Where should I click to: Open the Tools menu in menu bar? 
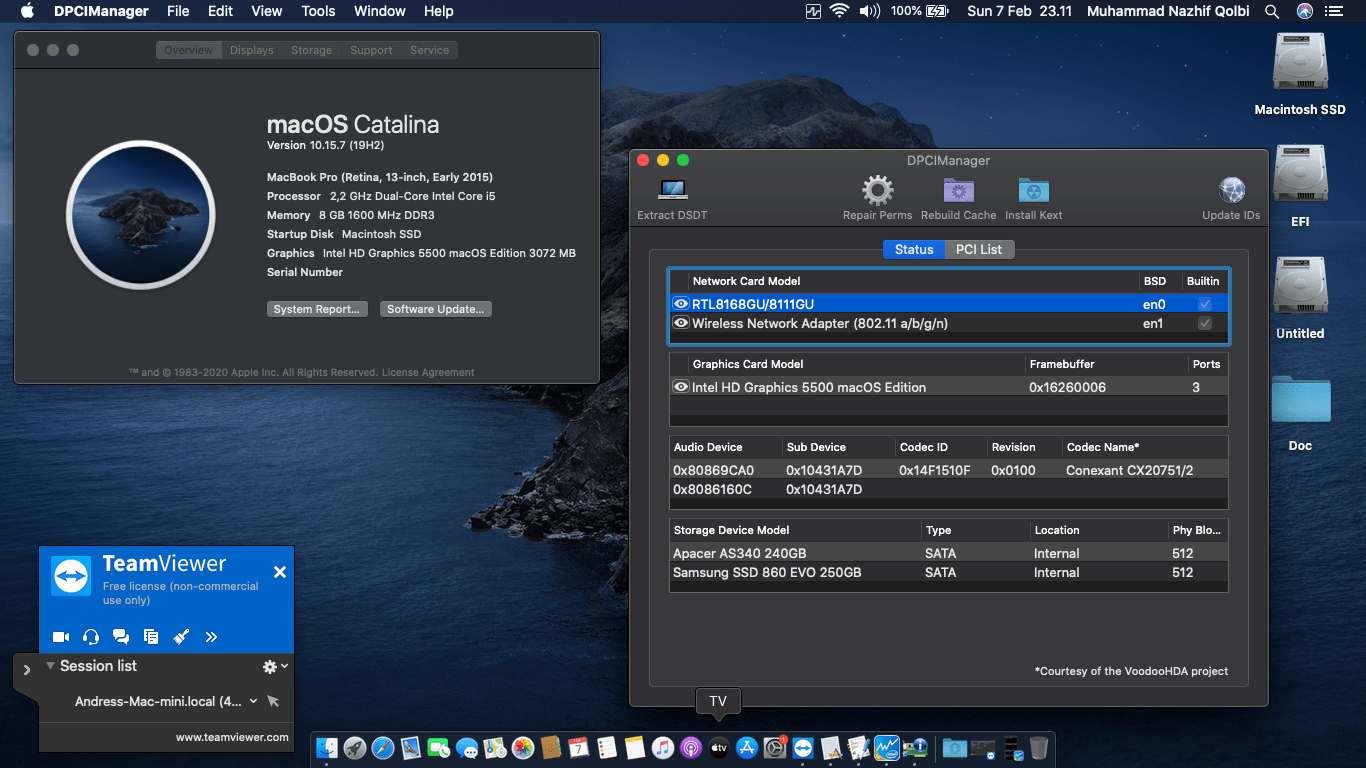tap(318, 11)
